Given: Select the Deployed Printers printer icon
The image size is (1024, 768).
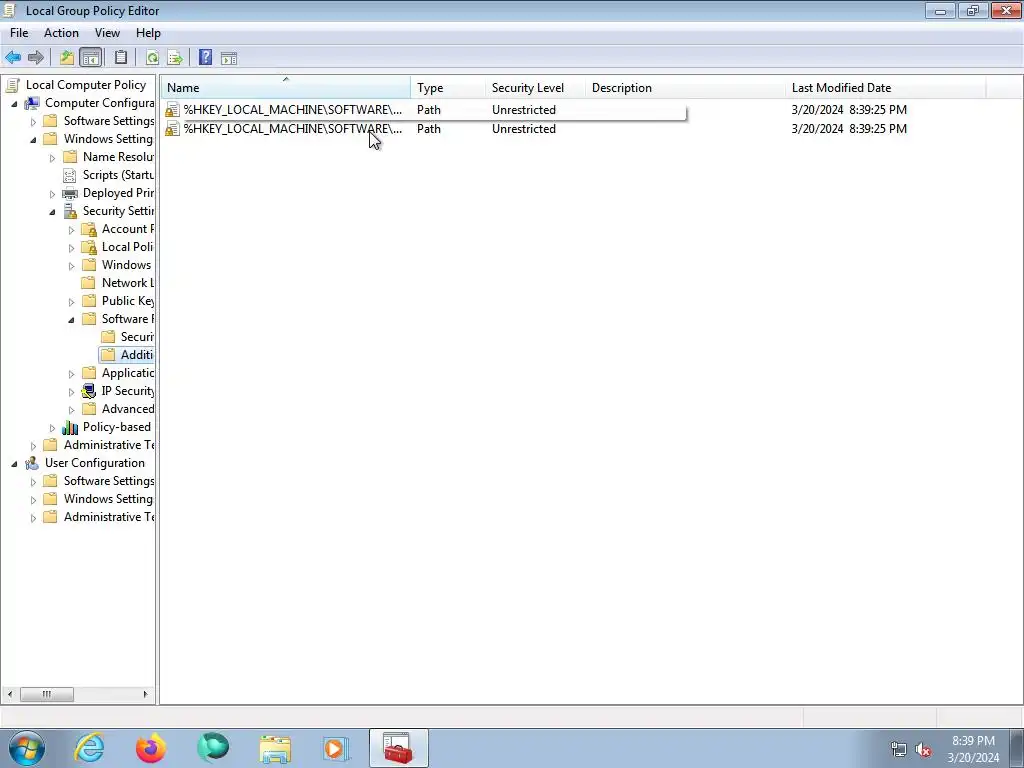Looking at the screenshot, I should pos(69,193).
